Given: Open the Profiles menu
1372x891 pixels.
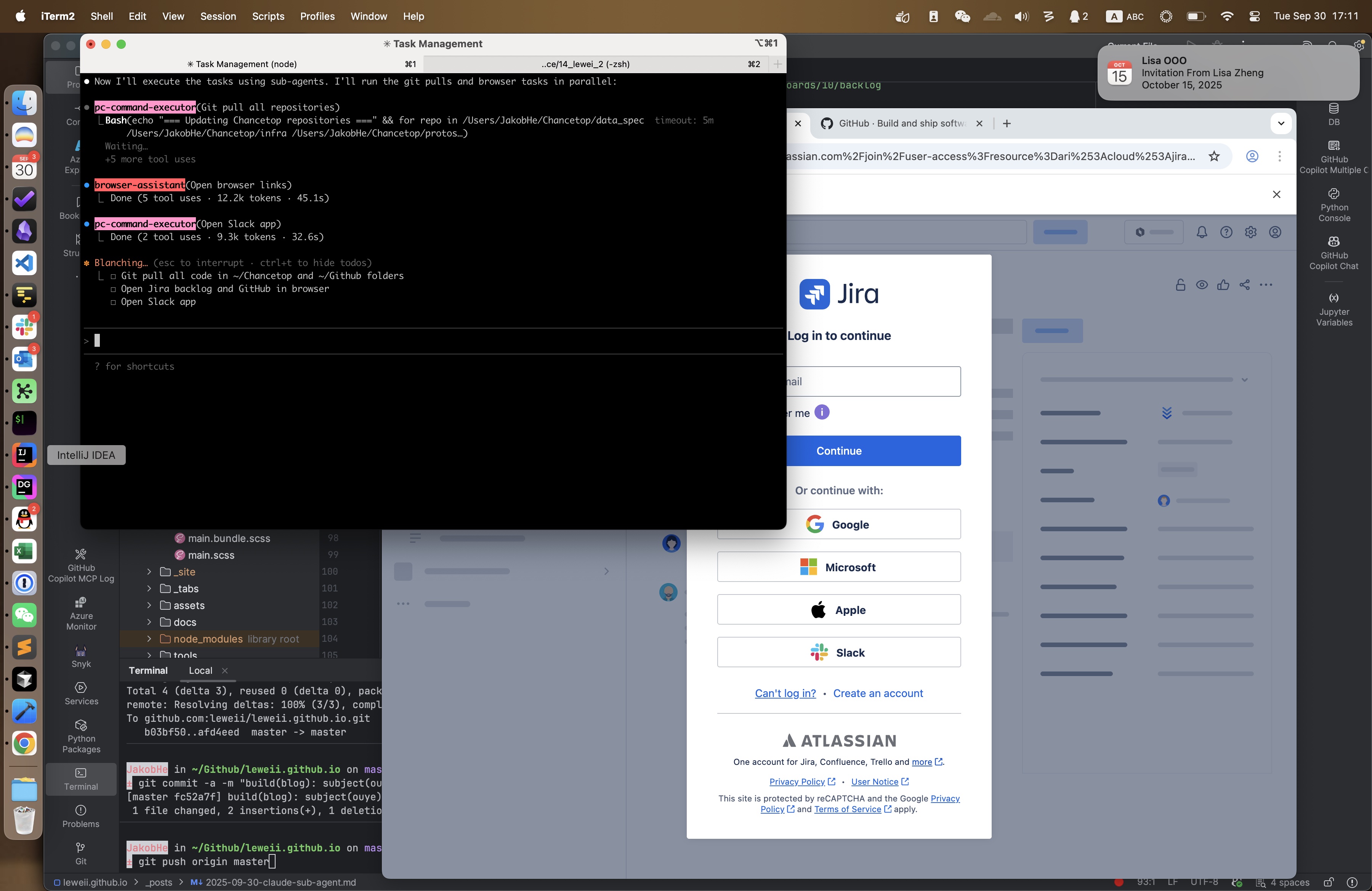Looking at the screenshot, I should [x=317, y=16].
